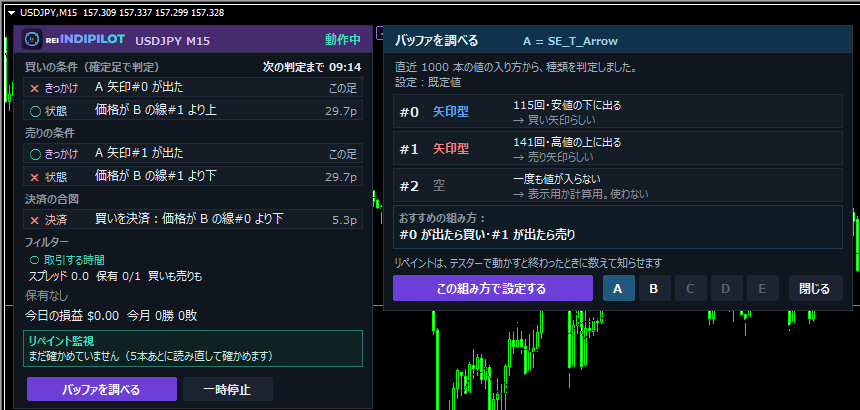Click the バッファを調べる button in the left panel
This screenshot has height=410, width=860.
pyautogui.click(x=101, y=389)
